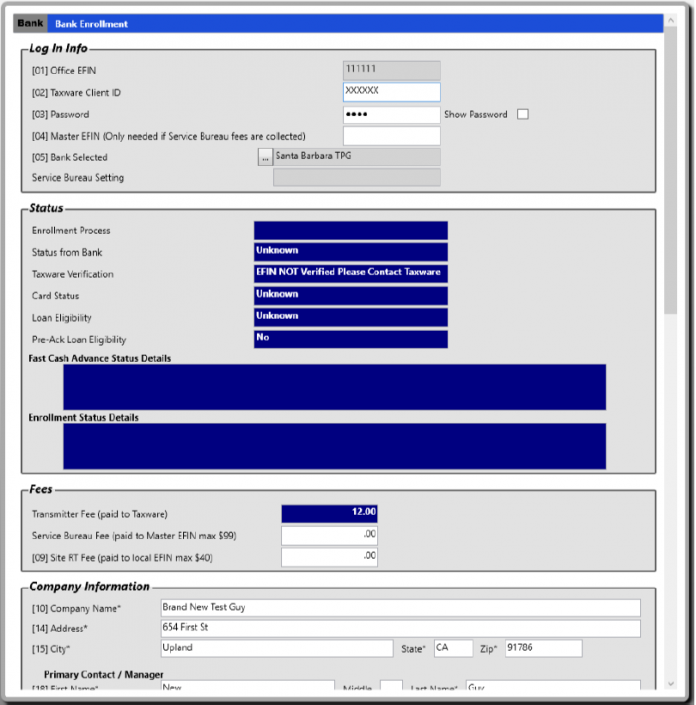
Task: Click the Enrollment Status Details text area
Action: (x=334, y=446)
